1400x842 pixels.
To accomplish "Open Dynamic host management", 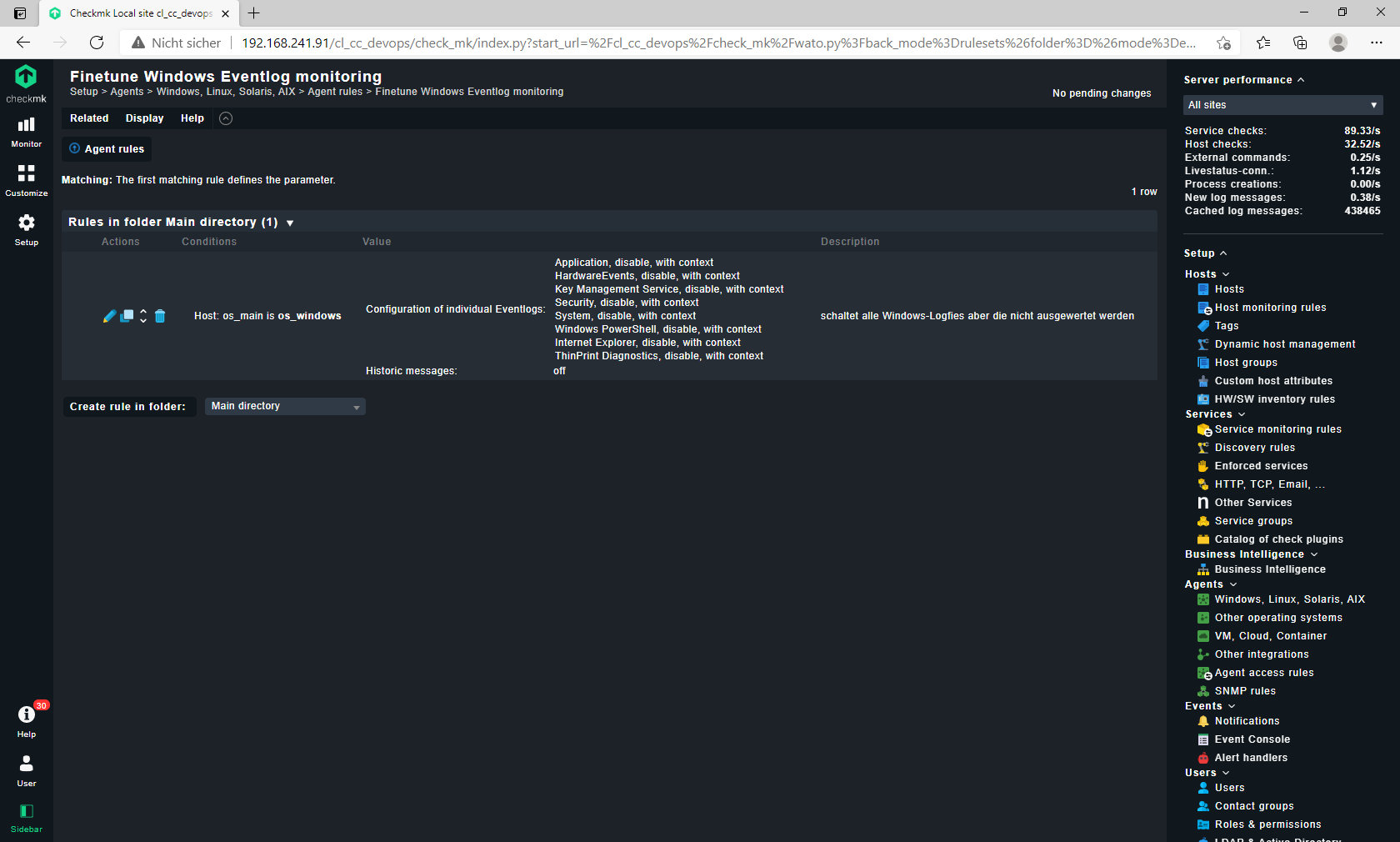I will coord(1283,343).
